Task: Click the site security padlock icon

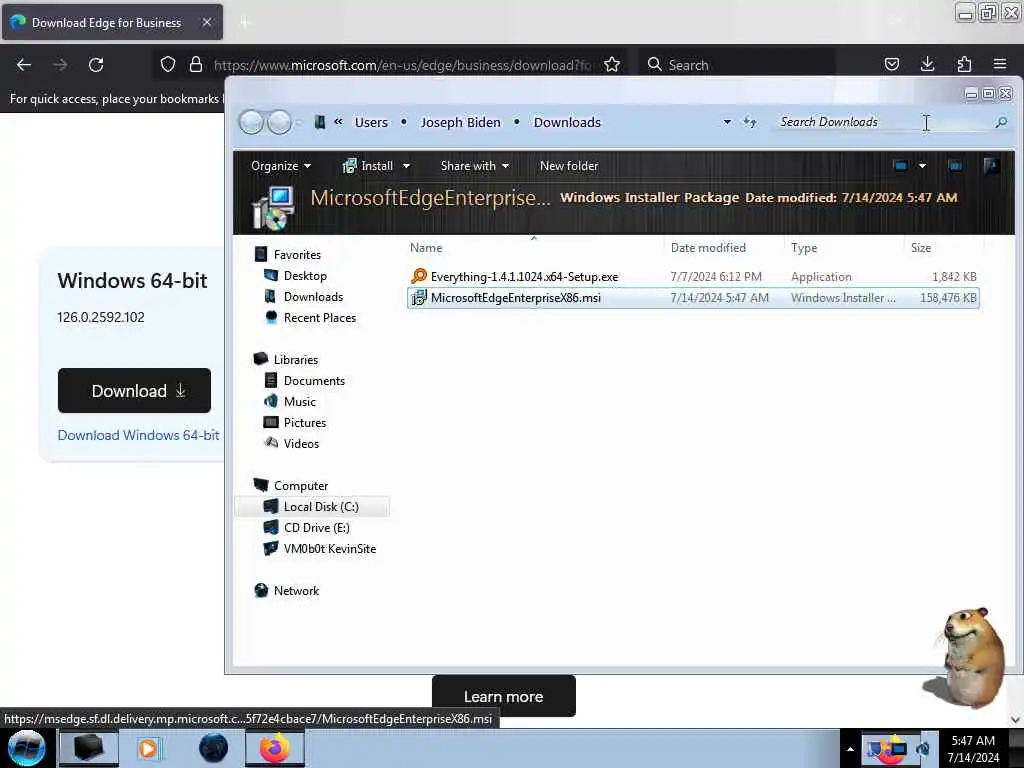Action: tap(195, 65)
